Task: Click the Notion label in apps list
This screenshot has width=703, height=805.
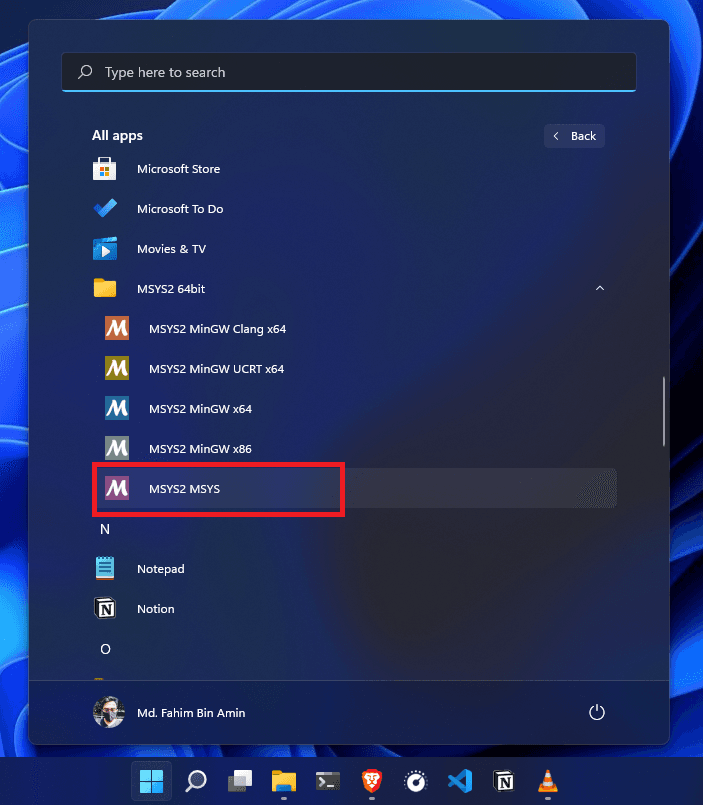Action: coord(156,609)
